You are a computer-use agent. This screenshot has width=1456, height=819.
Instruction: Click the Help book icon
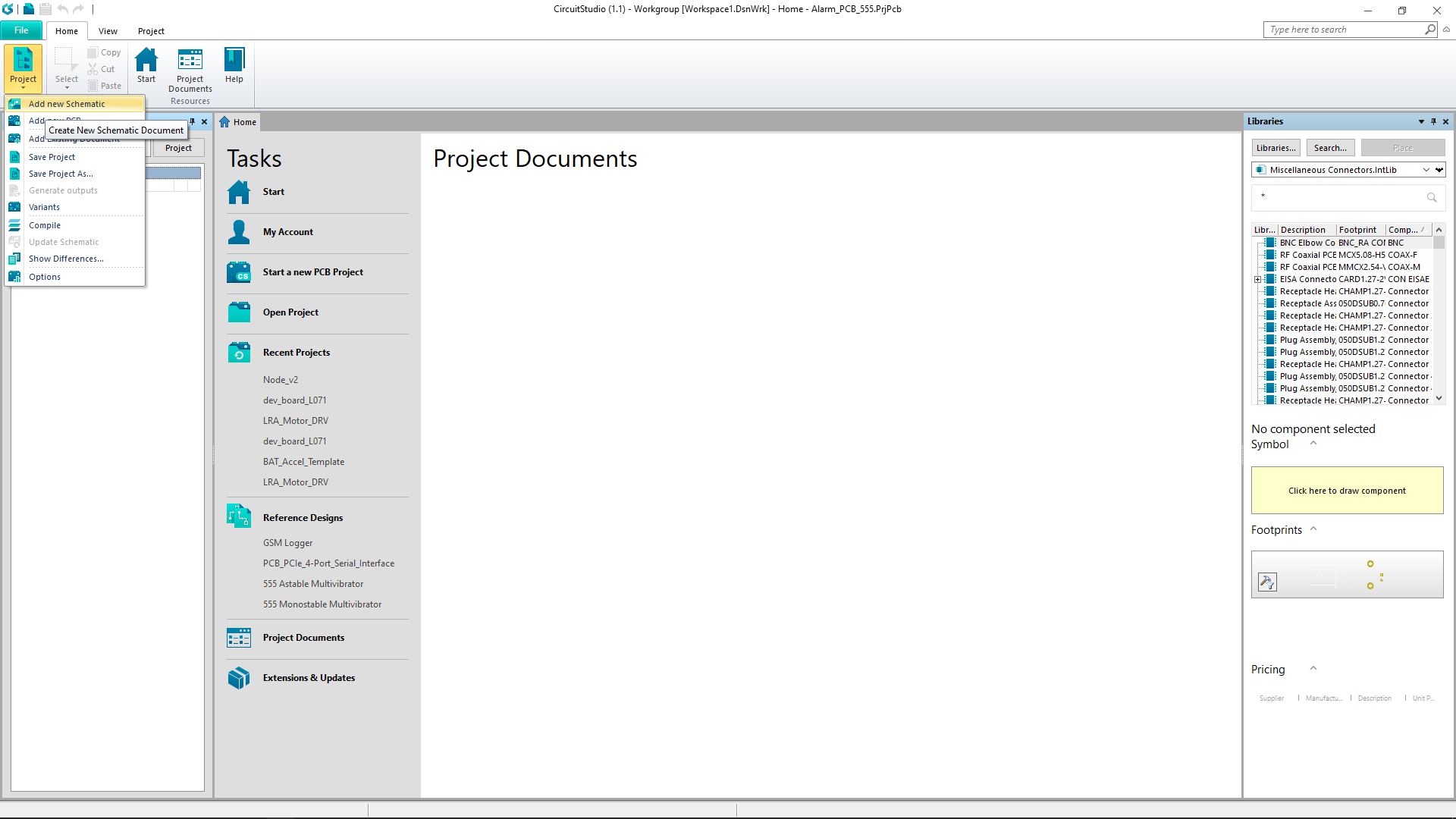point(234,60)
